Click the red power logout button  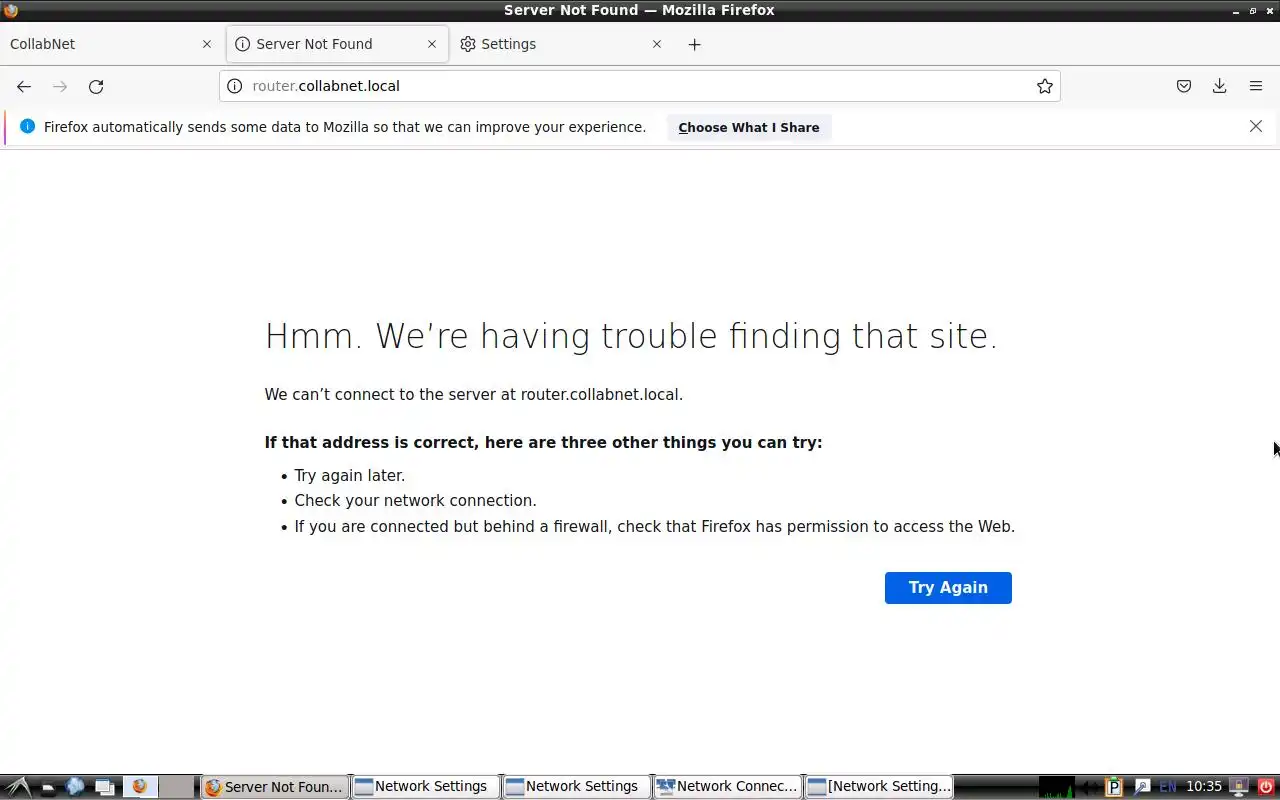pos(1266,787)
